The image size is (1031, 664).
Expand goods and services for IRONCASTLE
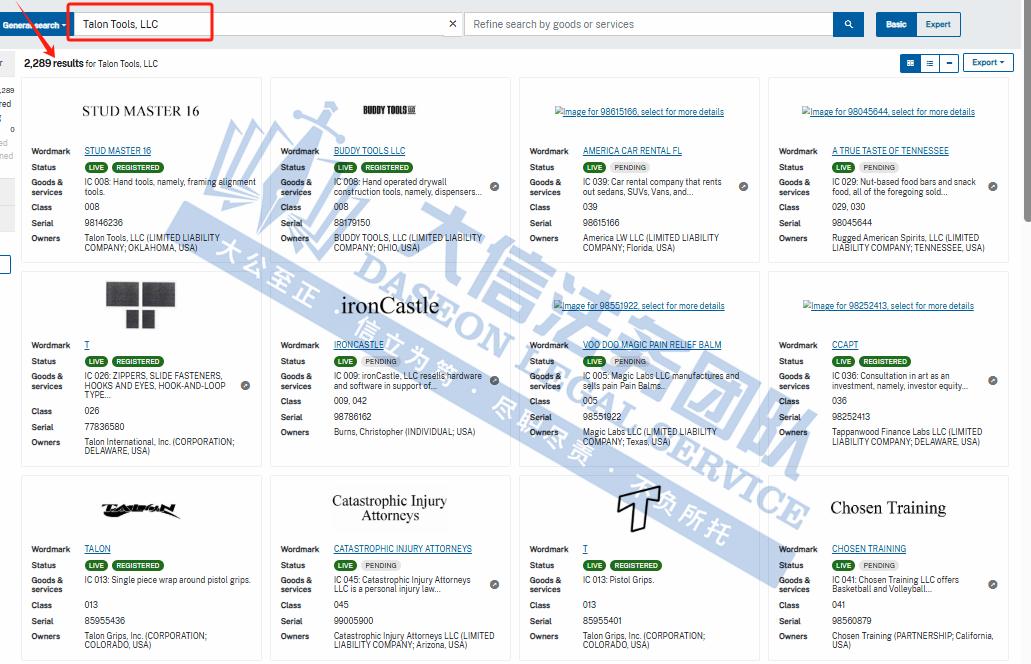(x=494, y=381)
